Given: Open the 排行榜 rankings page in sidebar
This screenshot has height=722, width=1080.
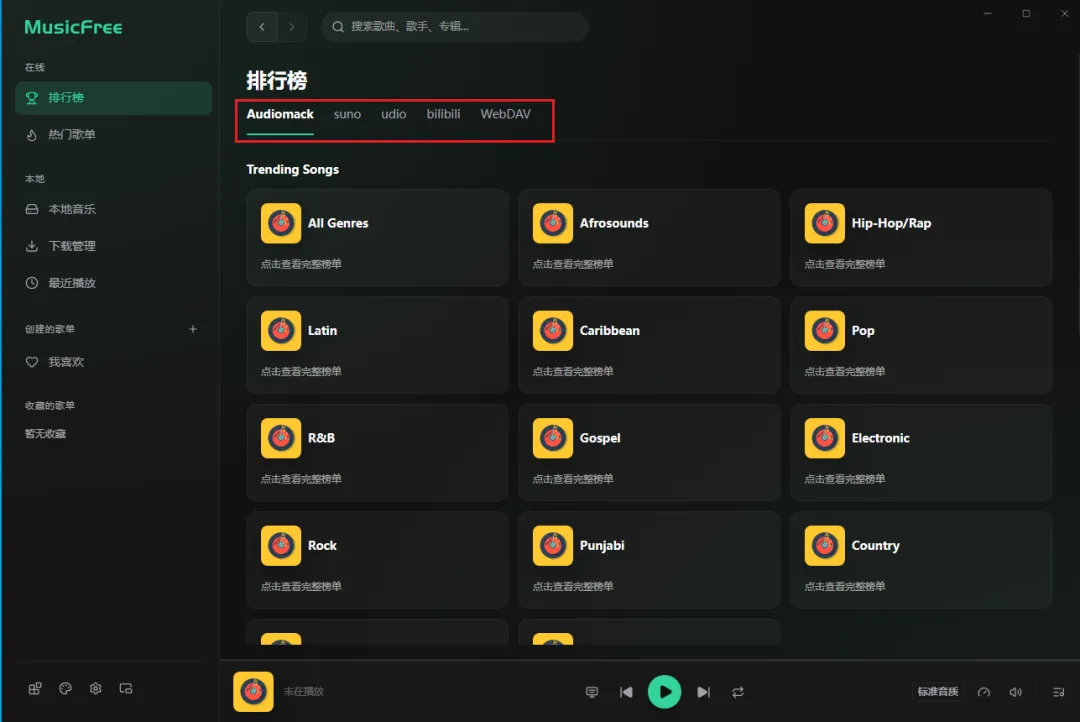Looking at the screenshot, I should [113, 98].
